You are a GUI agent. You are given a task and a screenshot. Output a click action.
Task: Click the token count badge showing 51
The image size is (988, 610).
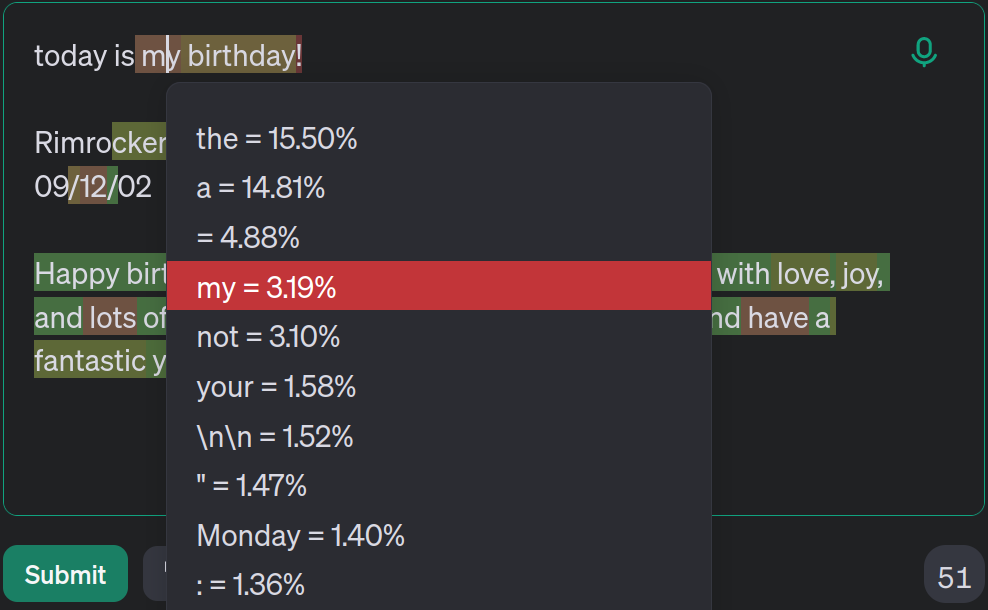pyautogui.click(x=953, y=577)
